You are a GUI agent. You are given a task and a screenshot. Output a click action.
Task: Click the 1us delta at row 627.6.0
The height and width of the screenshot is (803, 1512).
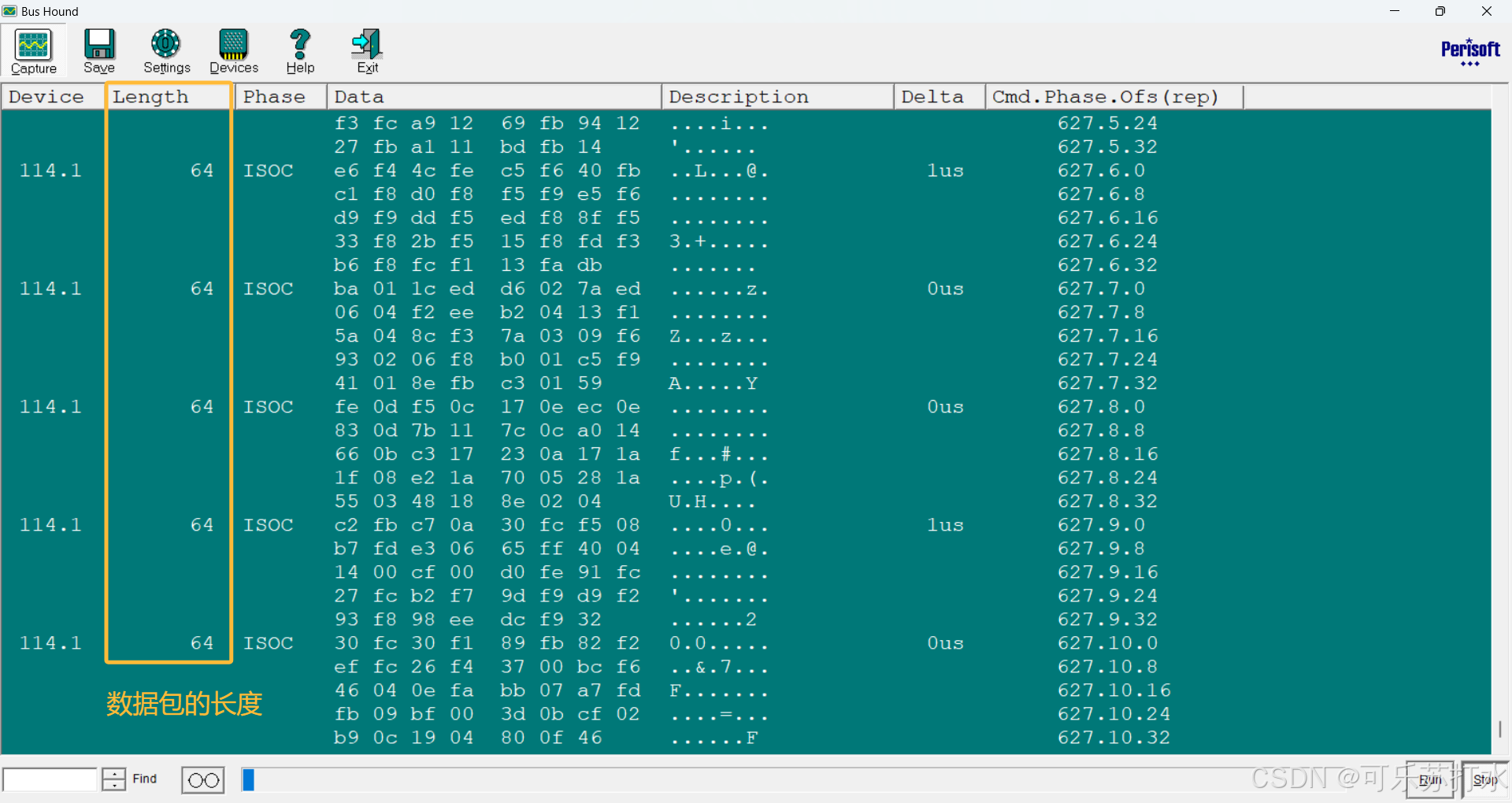945,170
